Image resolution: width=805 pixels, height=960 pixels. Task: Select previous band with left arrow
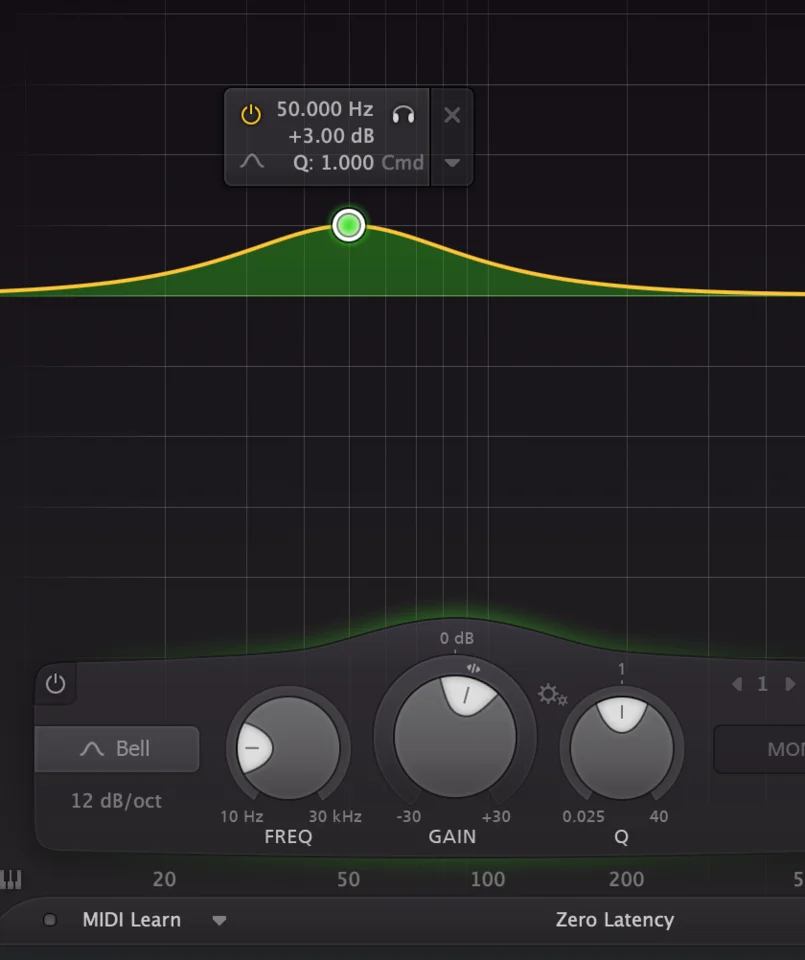pos(737,685)
